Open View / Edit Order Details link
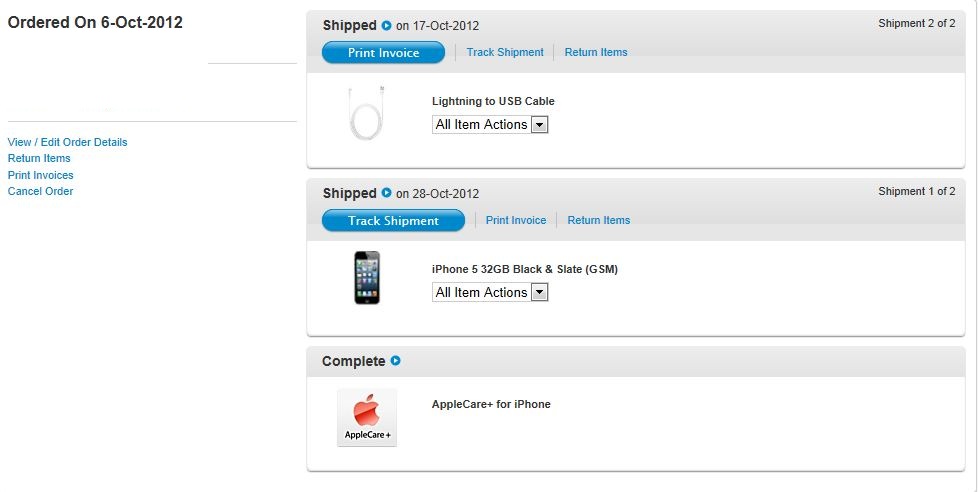Screen dimensions: 978x492 coord(67,142)
